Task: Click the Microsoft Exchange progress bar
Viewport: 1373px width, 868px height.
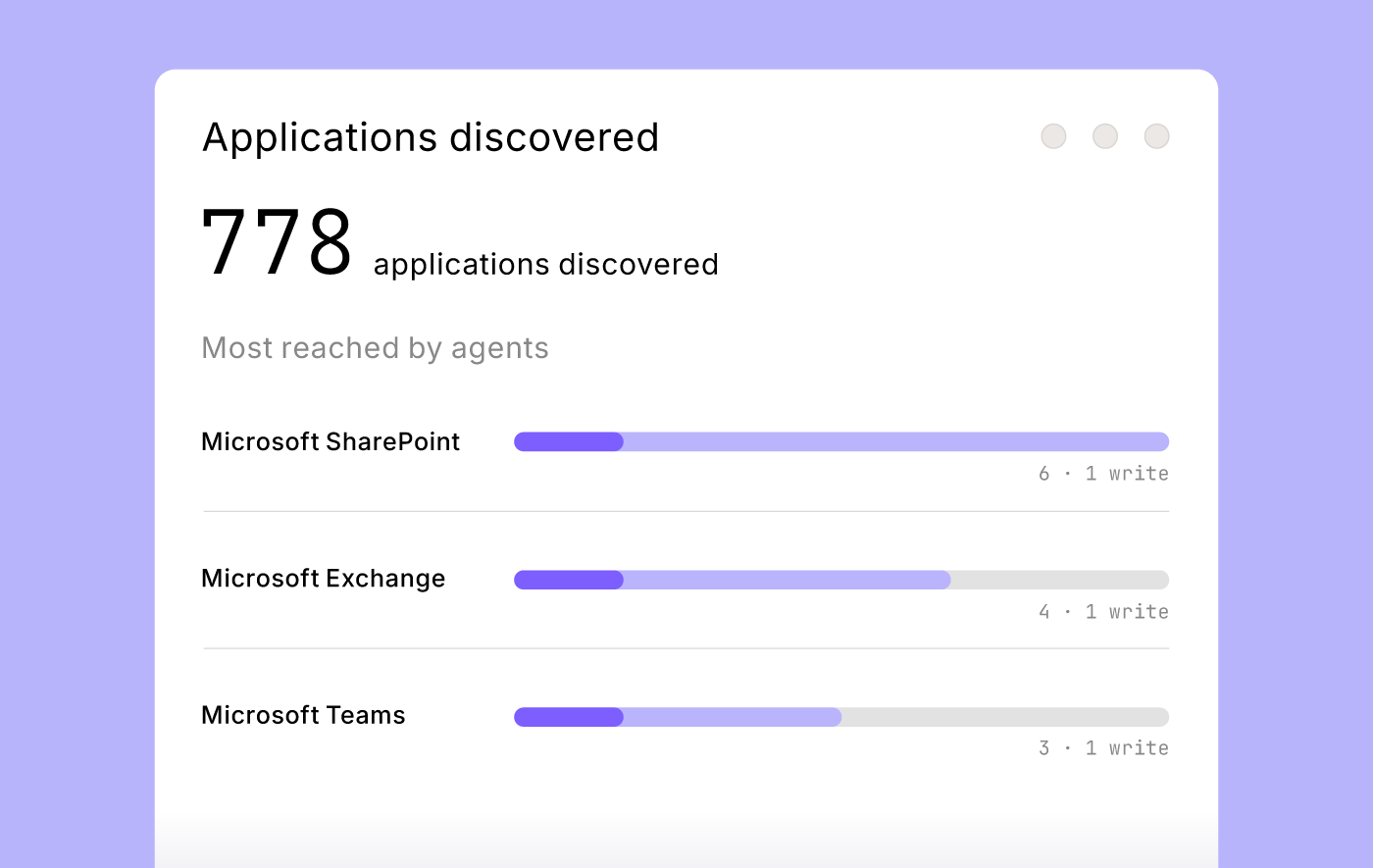Action: pyautogui.click(x=841, y=580)
